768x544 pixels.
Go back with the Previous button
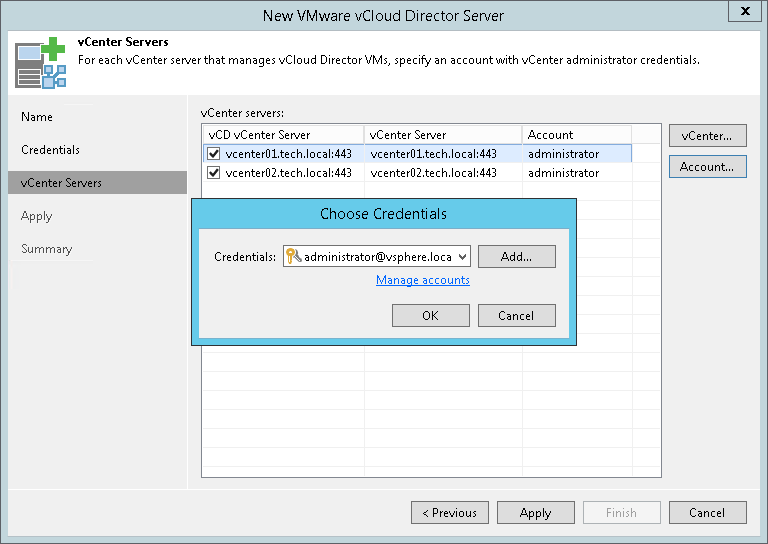coord(450,513)
